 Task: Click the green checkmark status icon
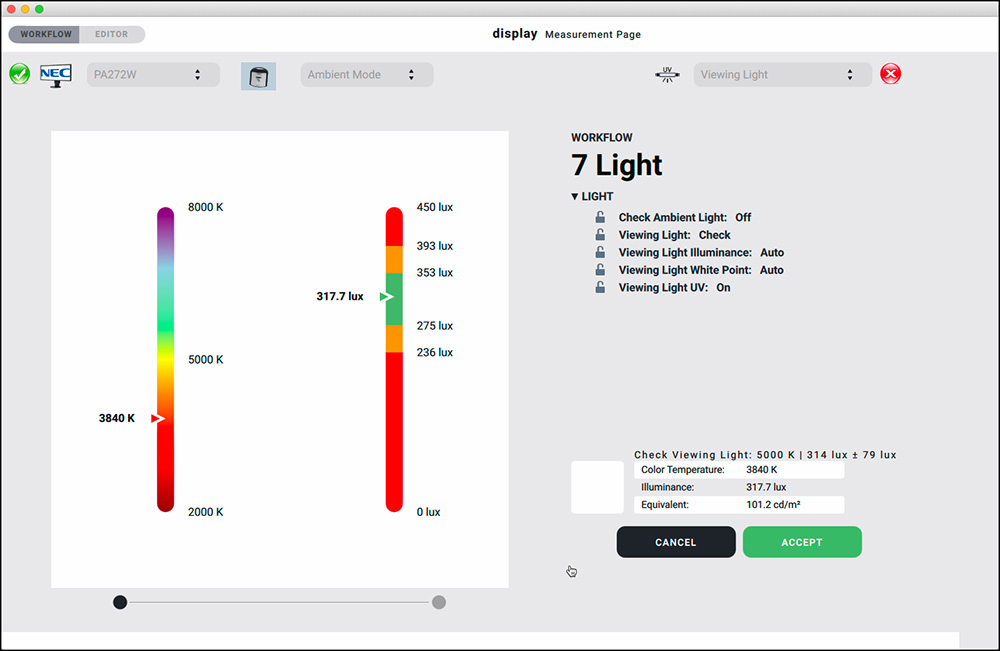(x=20, y=74)
